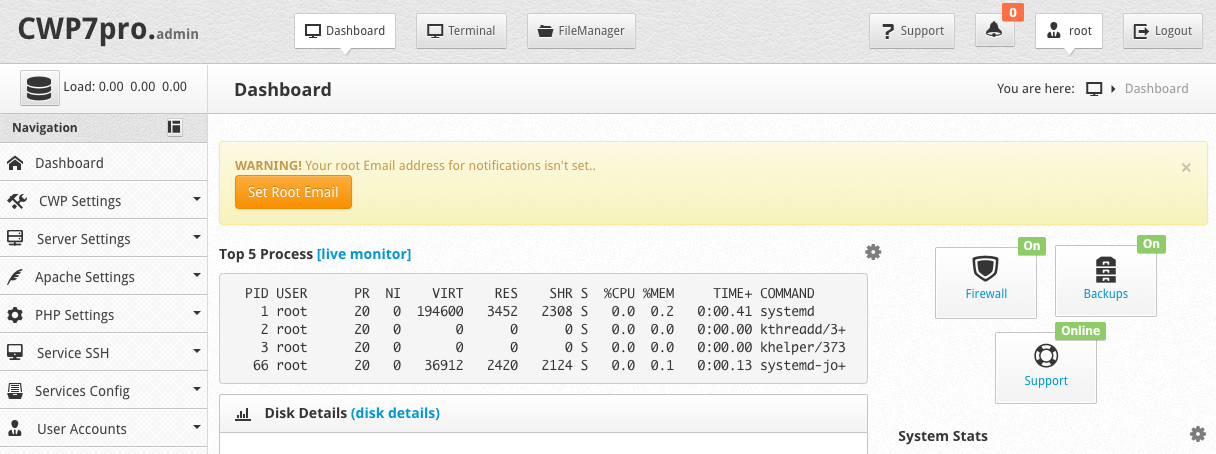Open the Terminal tab

click(x=461, y=31)
